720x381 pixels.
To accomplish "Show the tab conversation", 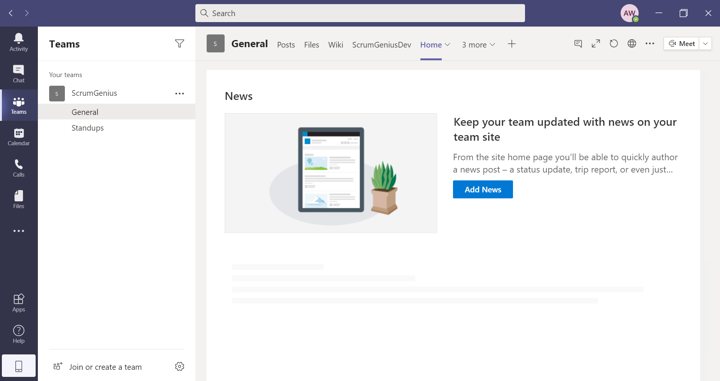I will (578, 44).
